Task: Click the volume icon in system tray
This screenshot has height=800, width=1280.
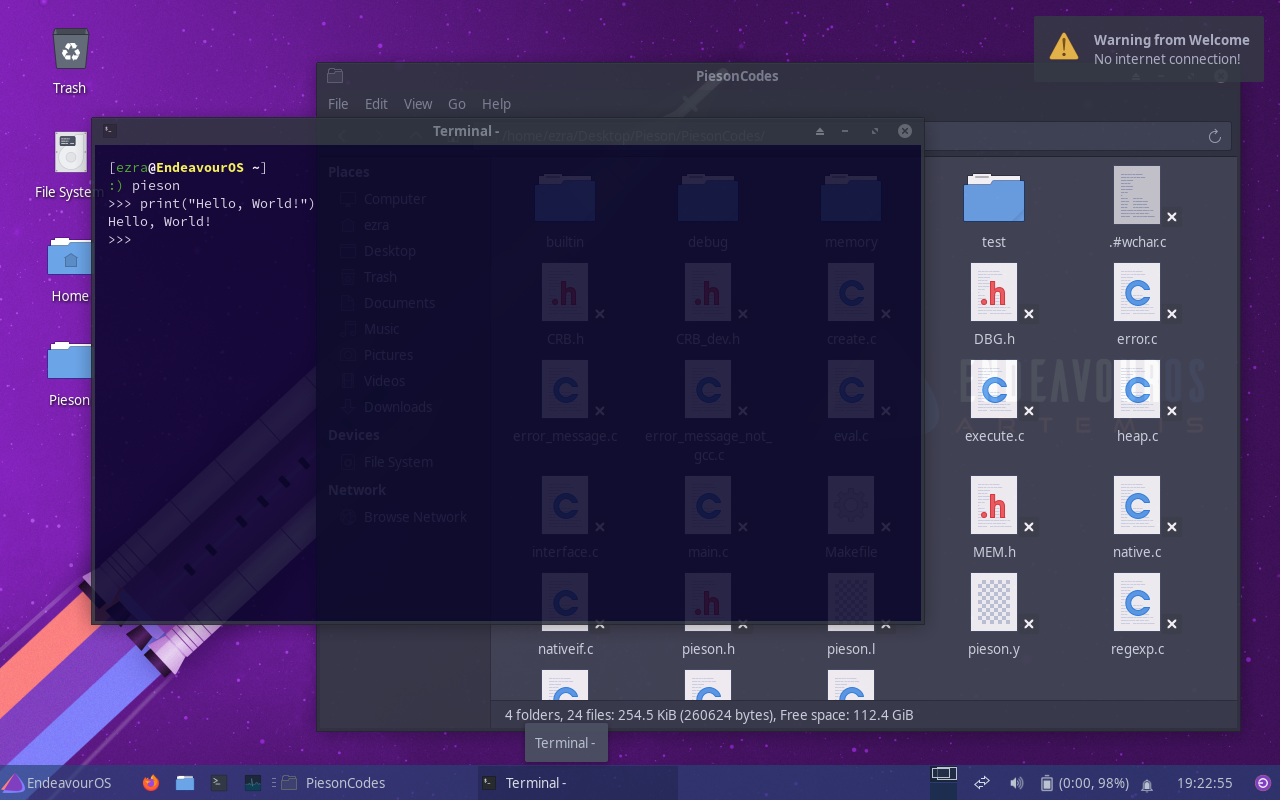Action: click(x=1016, y=783)
